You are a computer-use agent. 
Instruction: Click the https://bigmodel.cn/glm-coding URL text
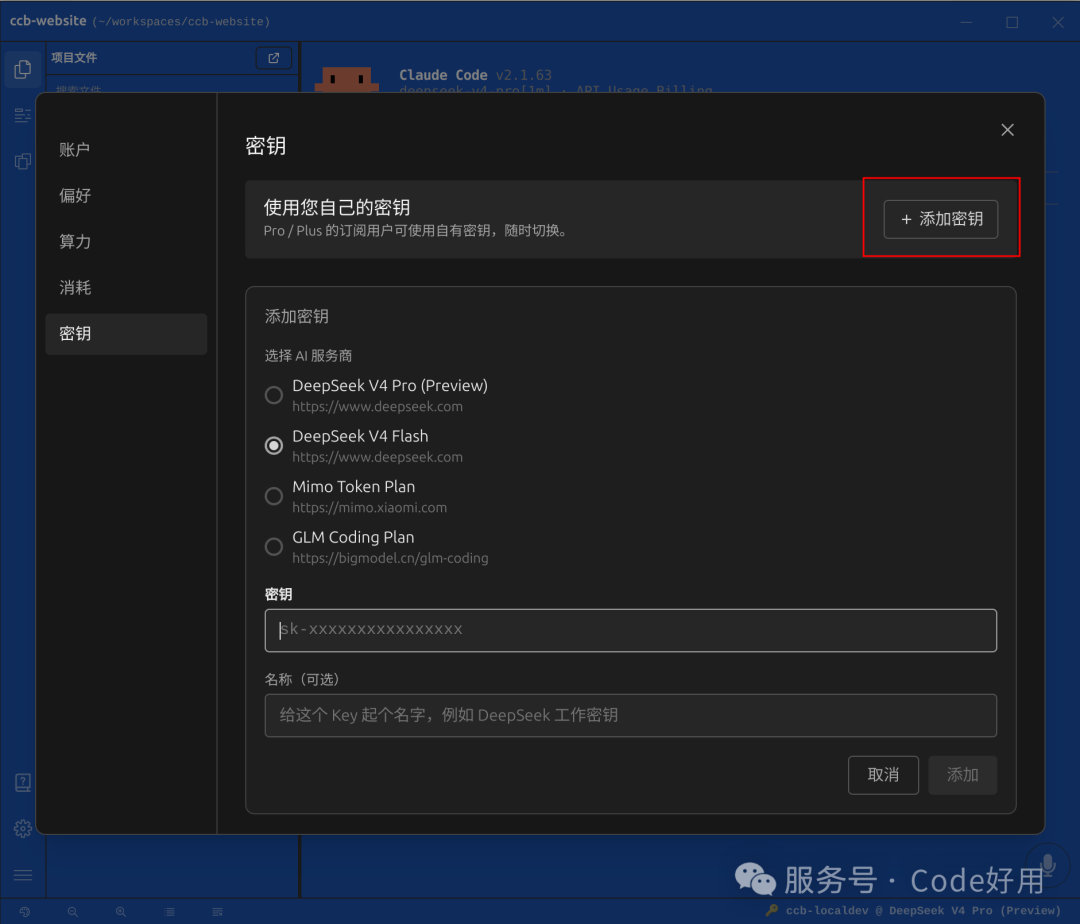pos(390,558)
